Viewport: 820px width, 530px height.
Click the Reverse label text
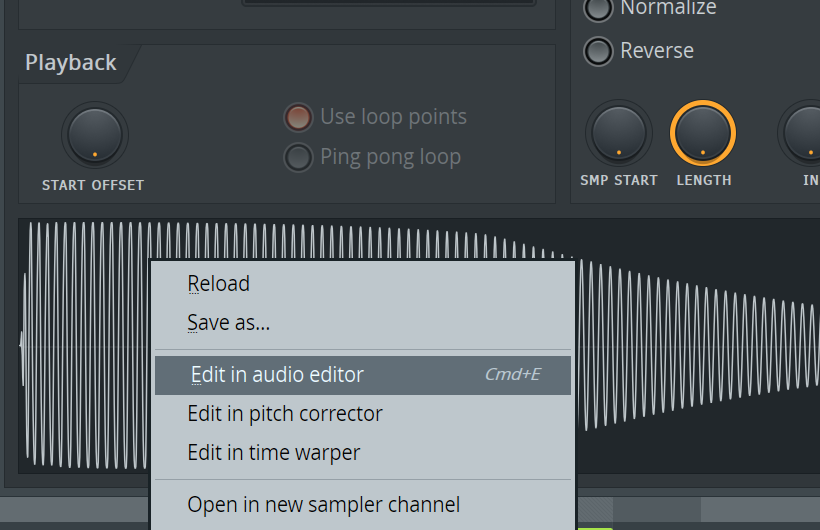pos(657,51)
